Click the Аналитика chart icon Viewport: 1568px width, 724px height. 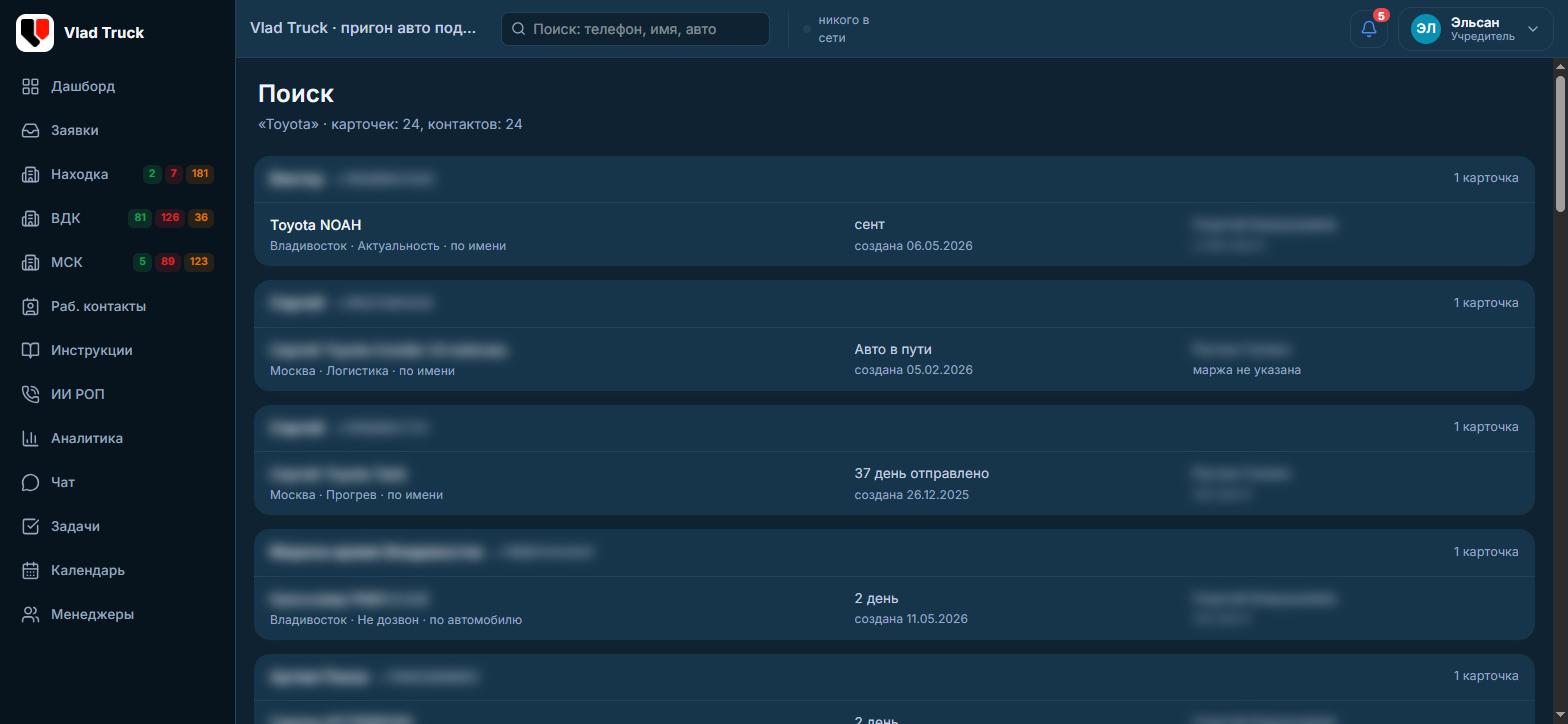(31, 439)
